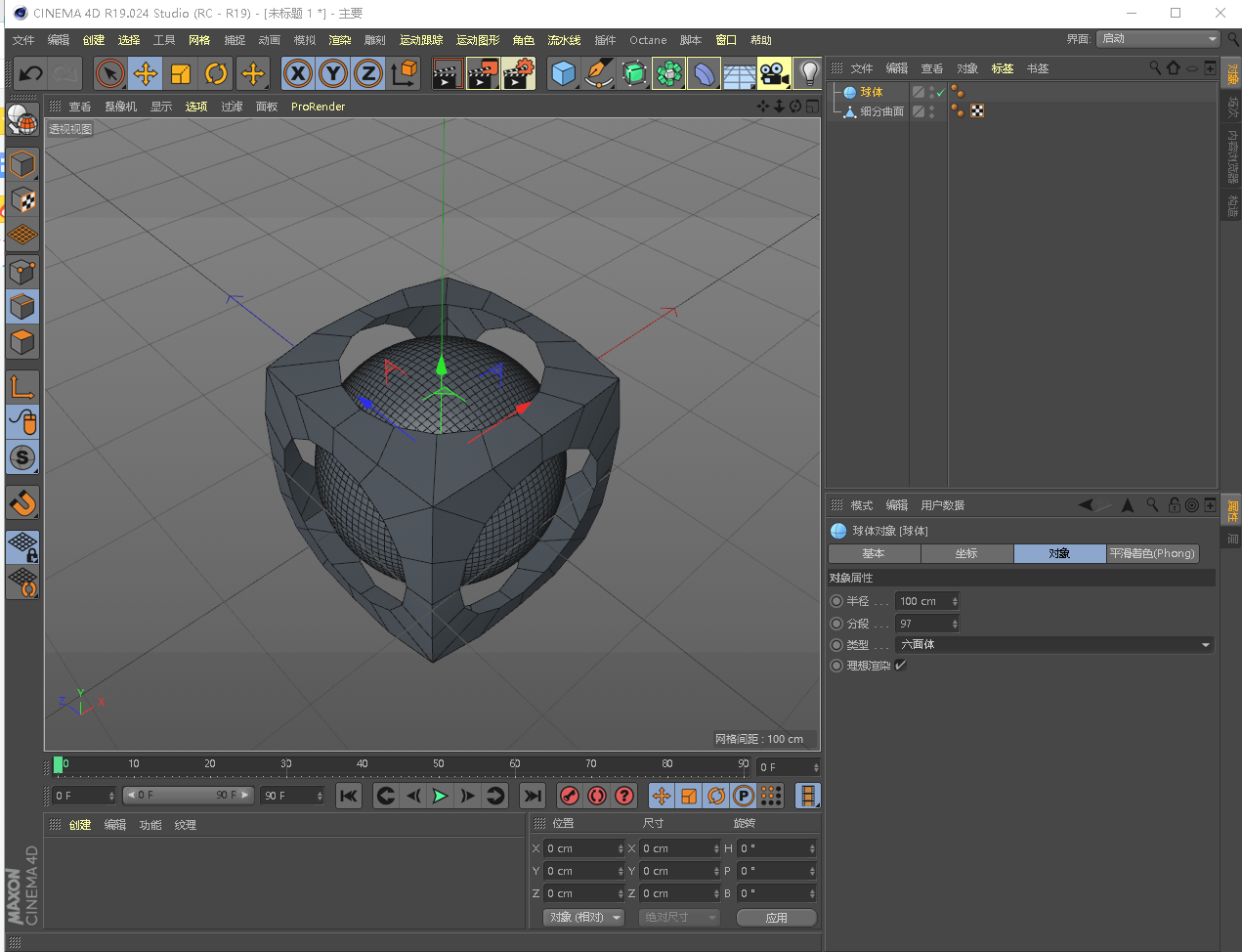1242x952 pixels.
Task: Select the Move tool in top toolbar
Action: [146, 73]
